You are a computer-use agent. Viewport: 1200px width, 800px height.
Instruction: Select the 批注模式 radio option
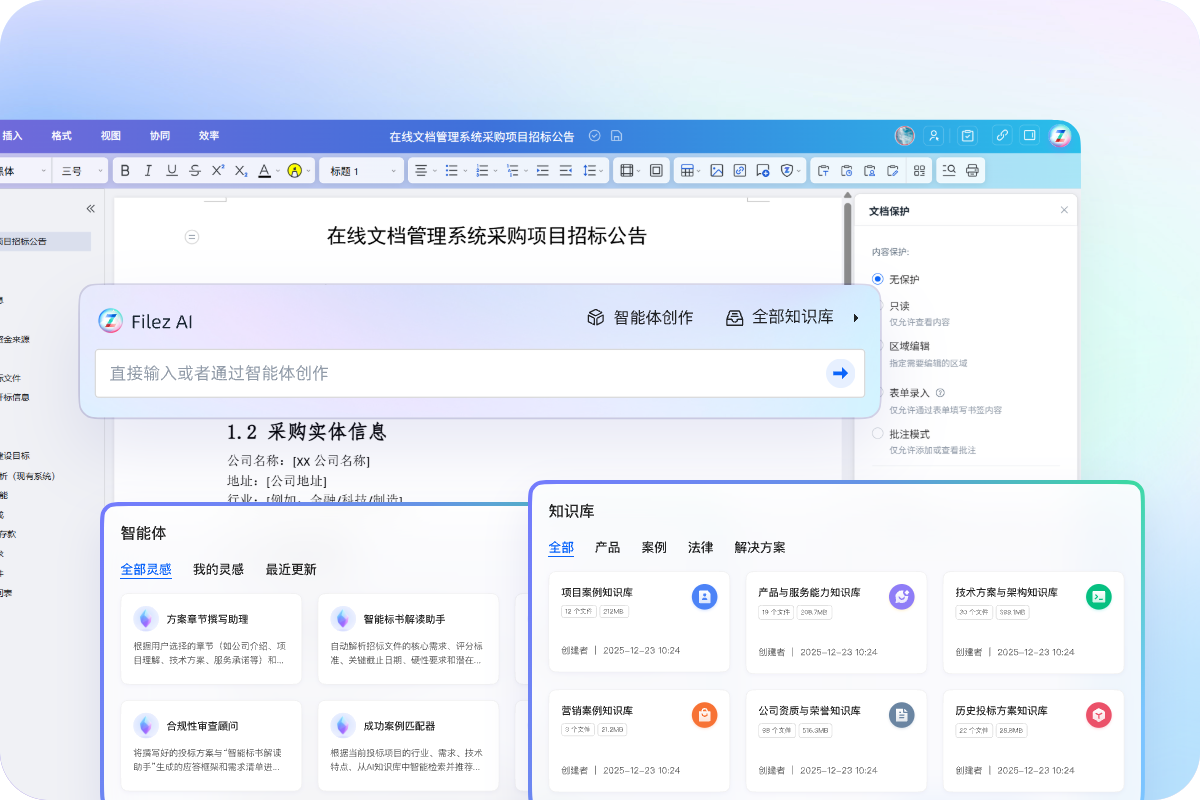click(x=878, y=434)
